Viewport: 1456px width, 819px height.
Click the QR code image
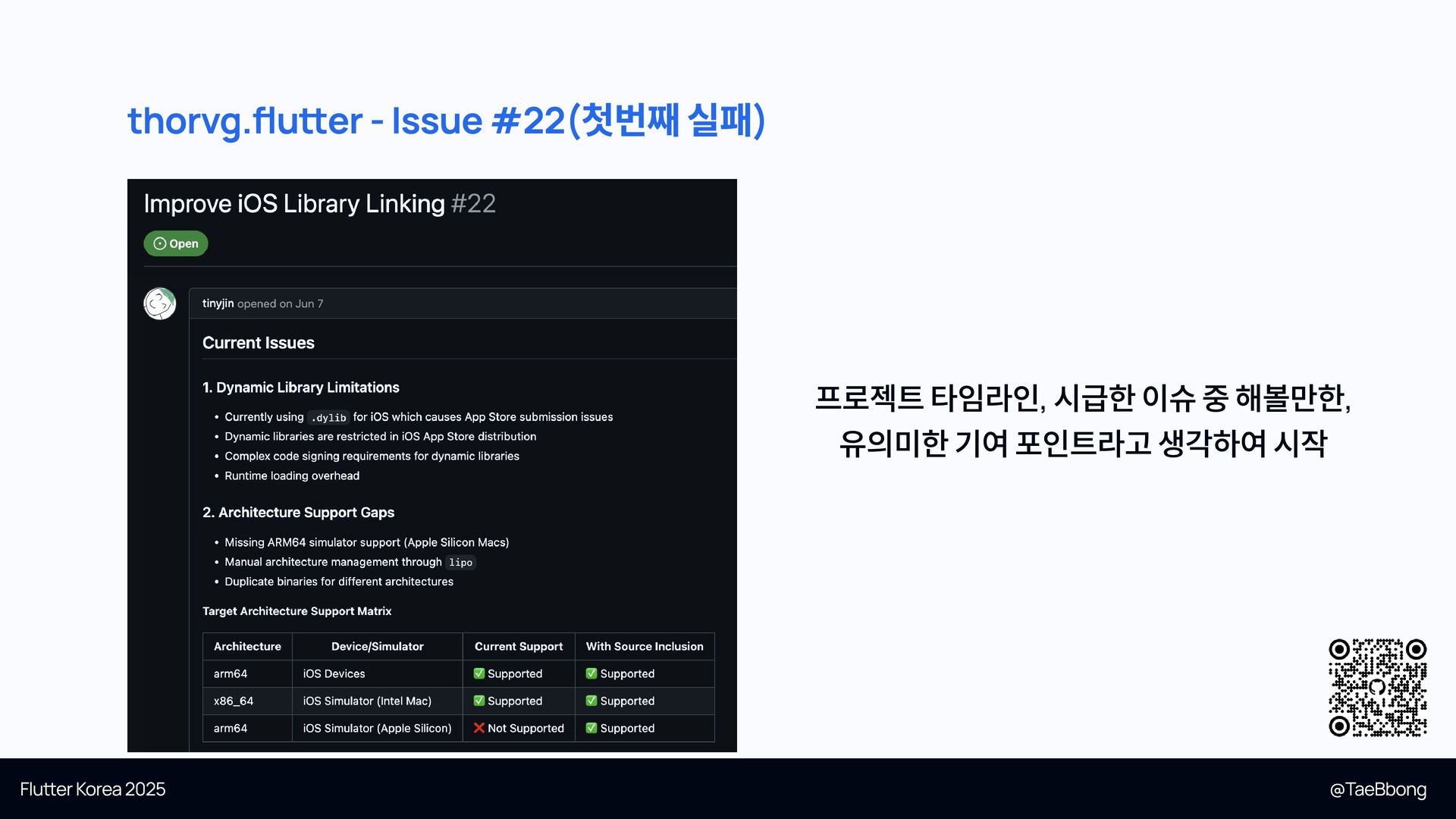click(1377, 688)
